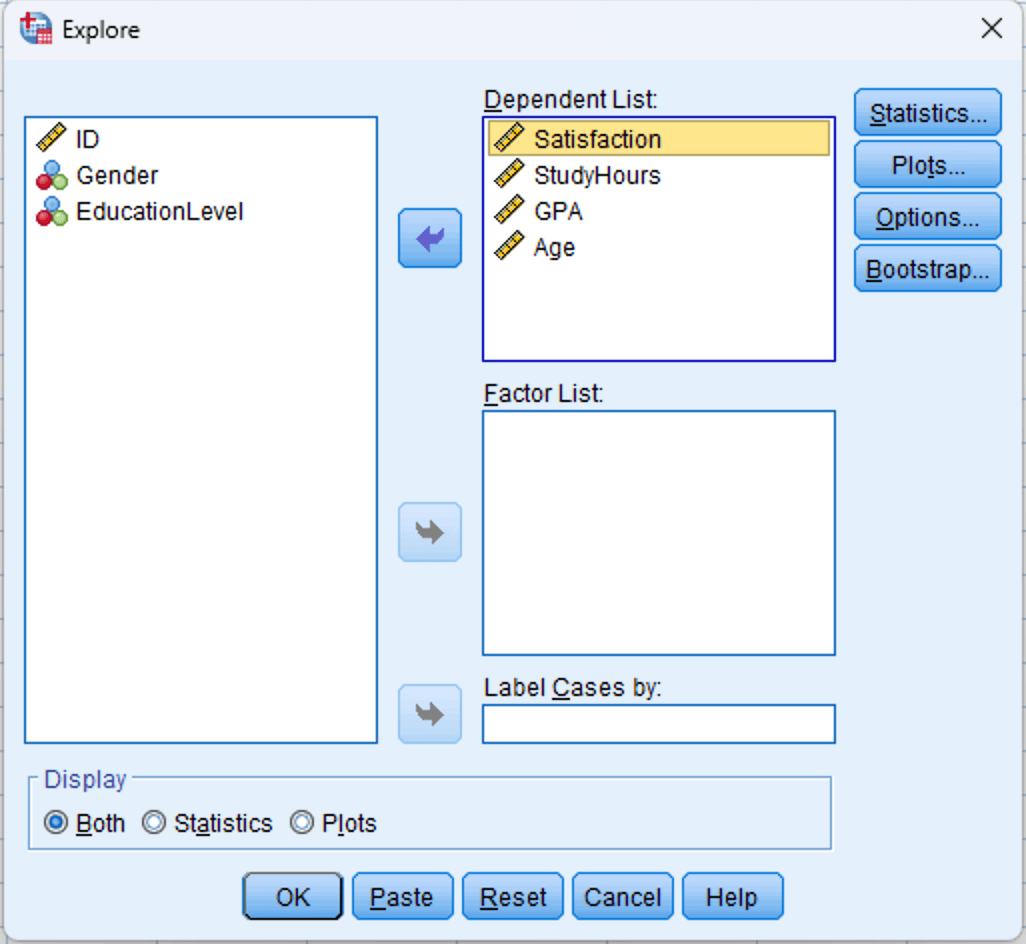Open the Statistics... options dialog
The image size is (1026, 944).
click(927, 113)
